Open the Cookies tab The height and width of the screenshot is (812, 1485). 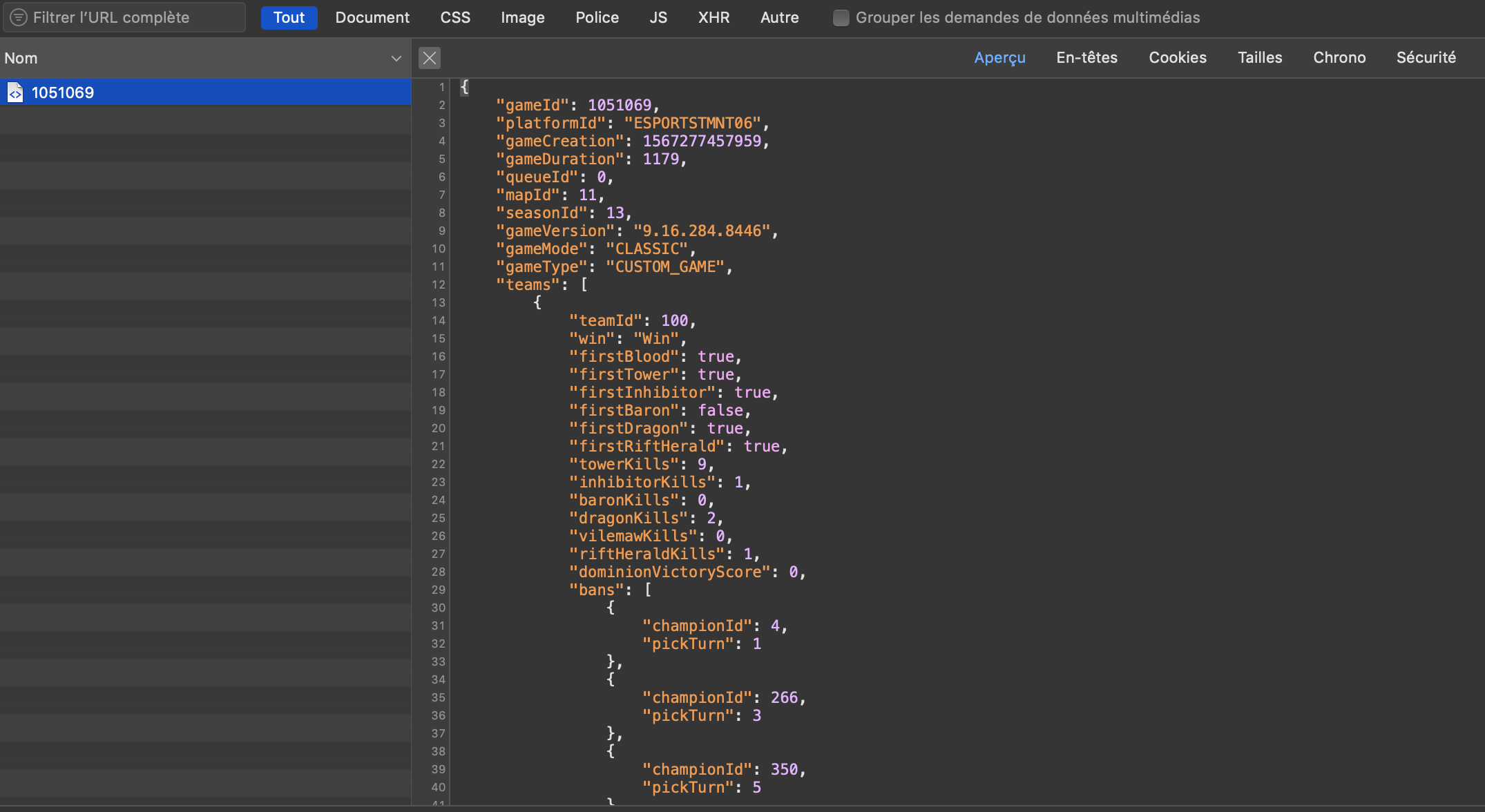[1178, 58]
